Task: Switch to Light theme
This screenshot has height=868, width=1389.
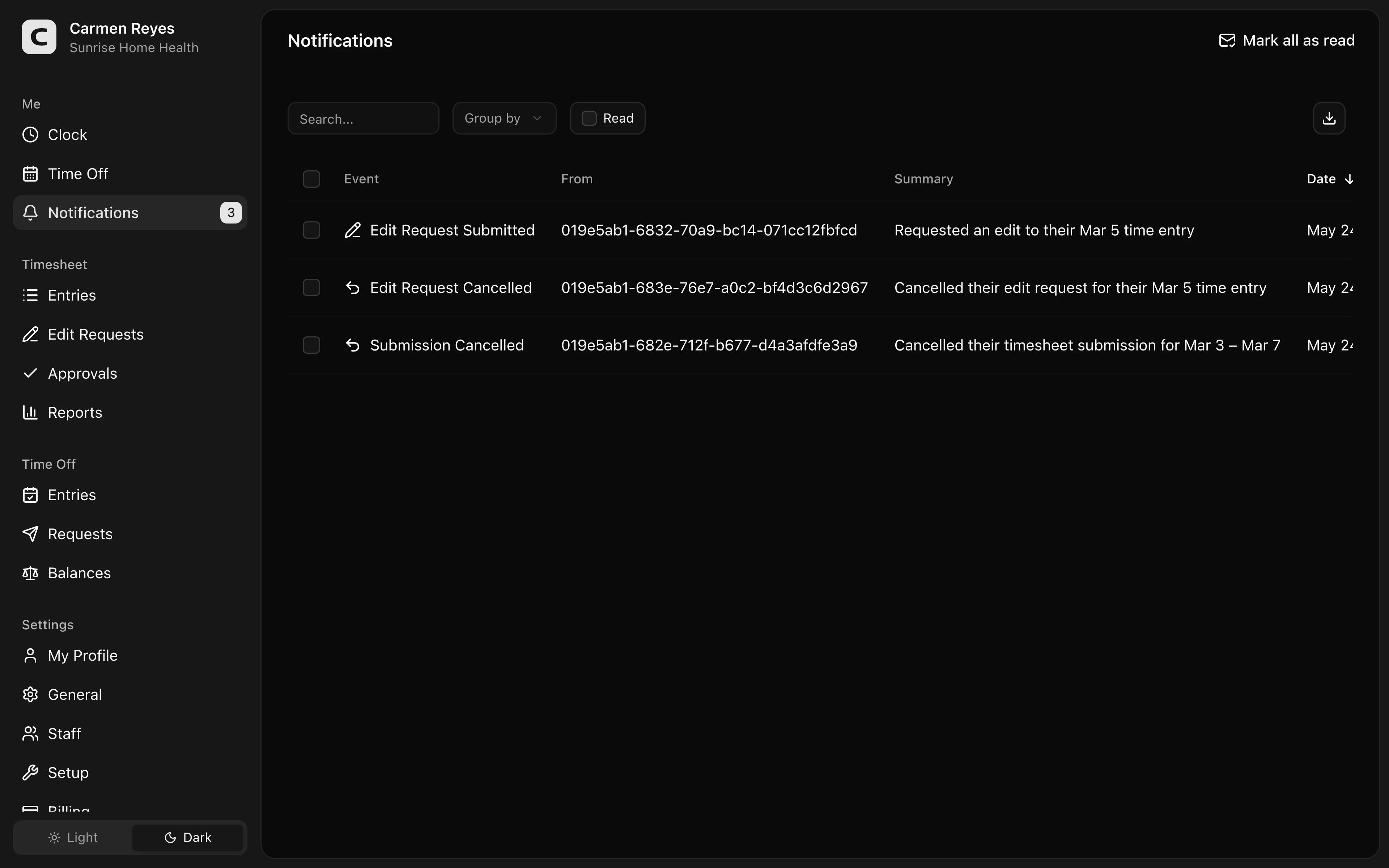Action: [x=73, y=838]
